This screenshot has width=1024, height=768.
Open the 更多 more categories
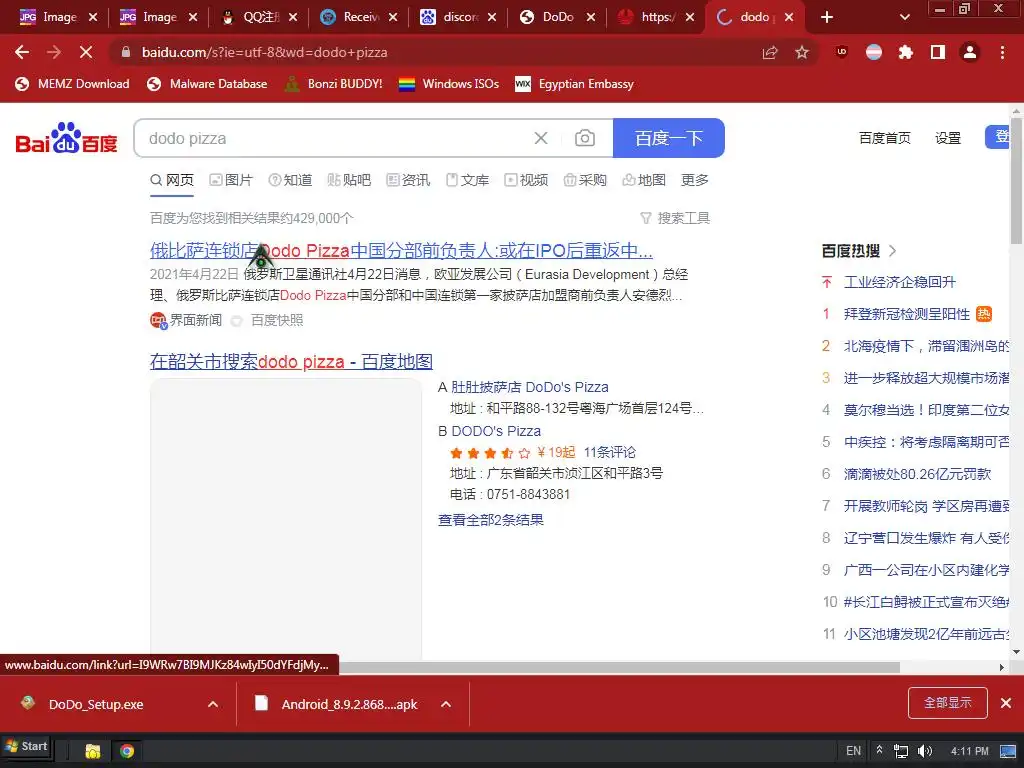point(695,180)
